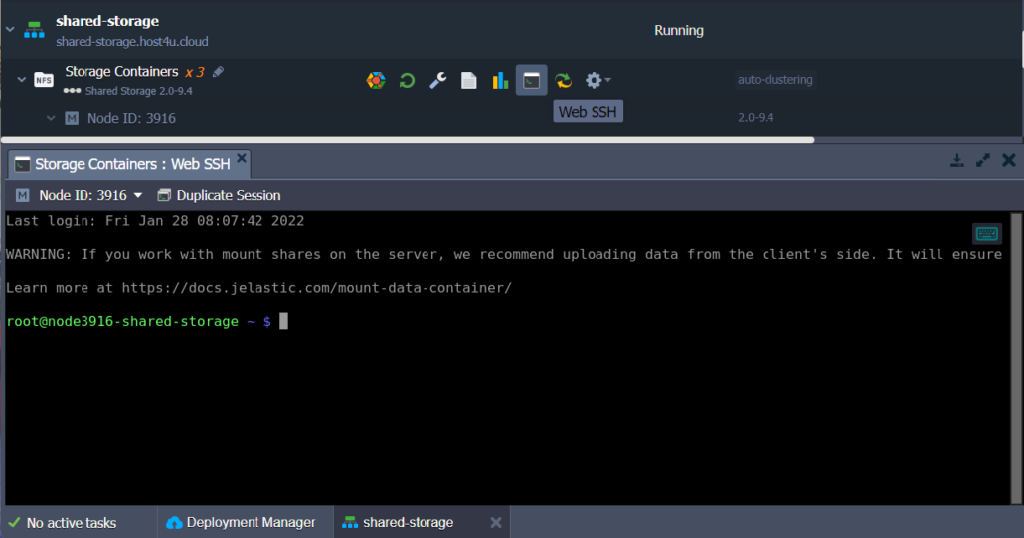Viewport: 1024px width, 538px height.
Task: Click the horizontal scrollbar under environments
Action: click(x=408, y=140)
